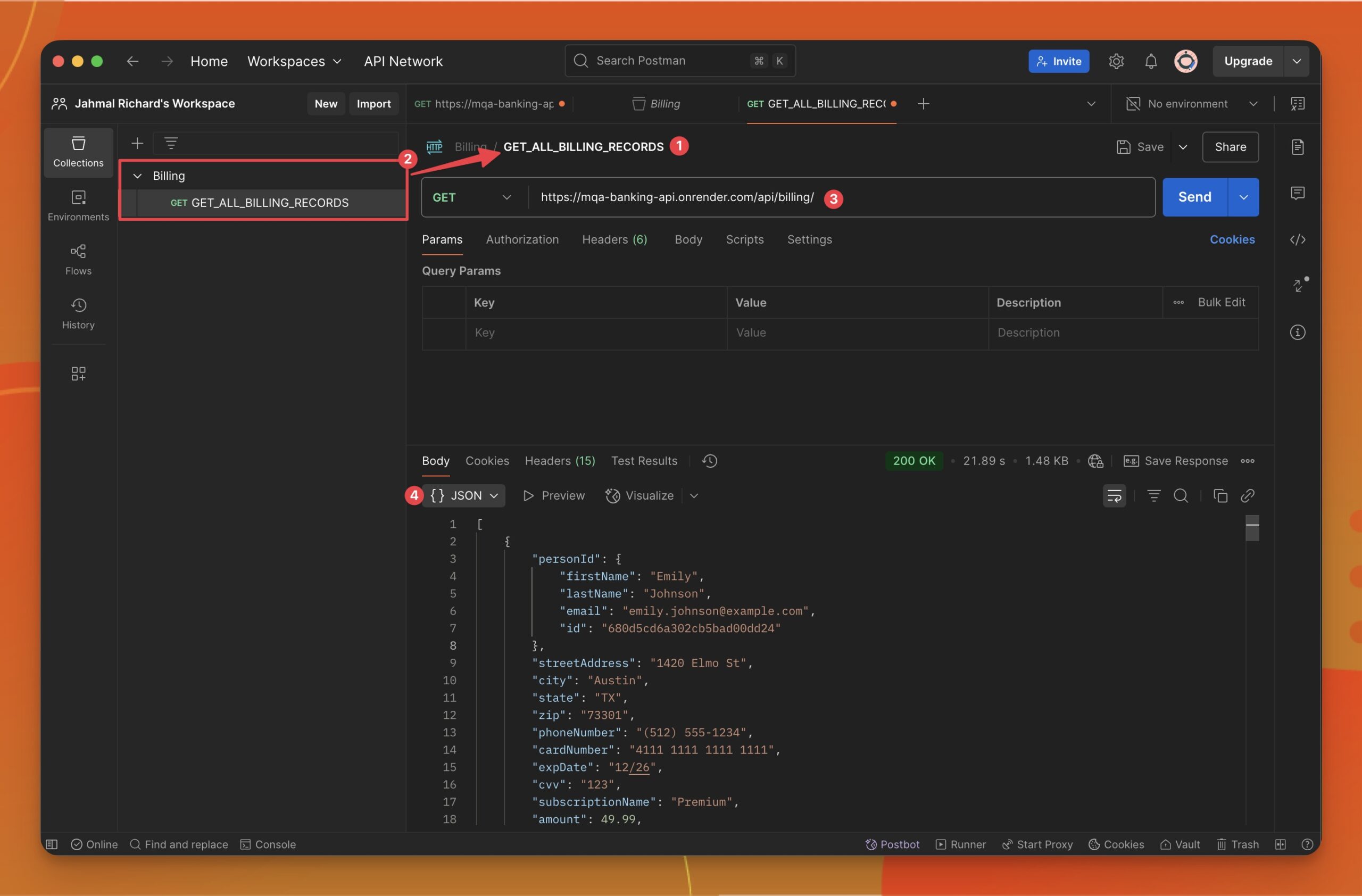Click the configure workspace sidebar grid icon
The image size is (1362, 896).
point(78,374)
